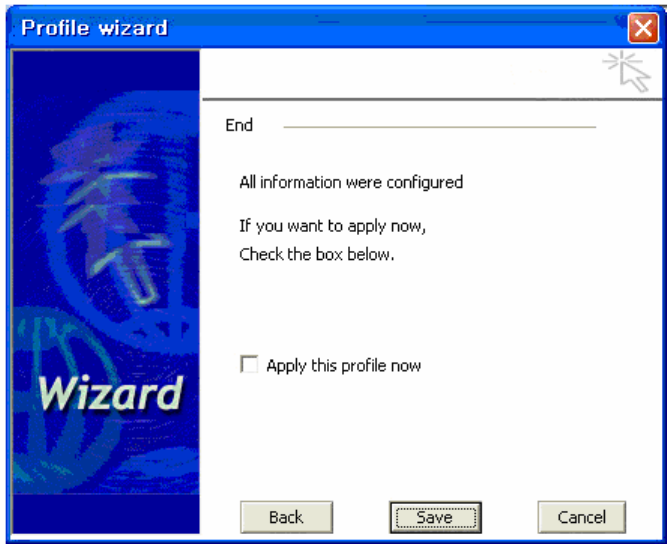Click the "Apply this profile now" label text

pos(344,366)
